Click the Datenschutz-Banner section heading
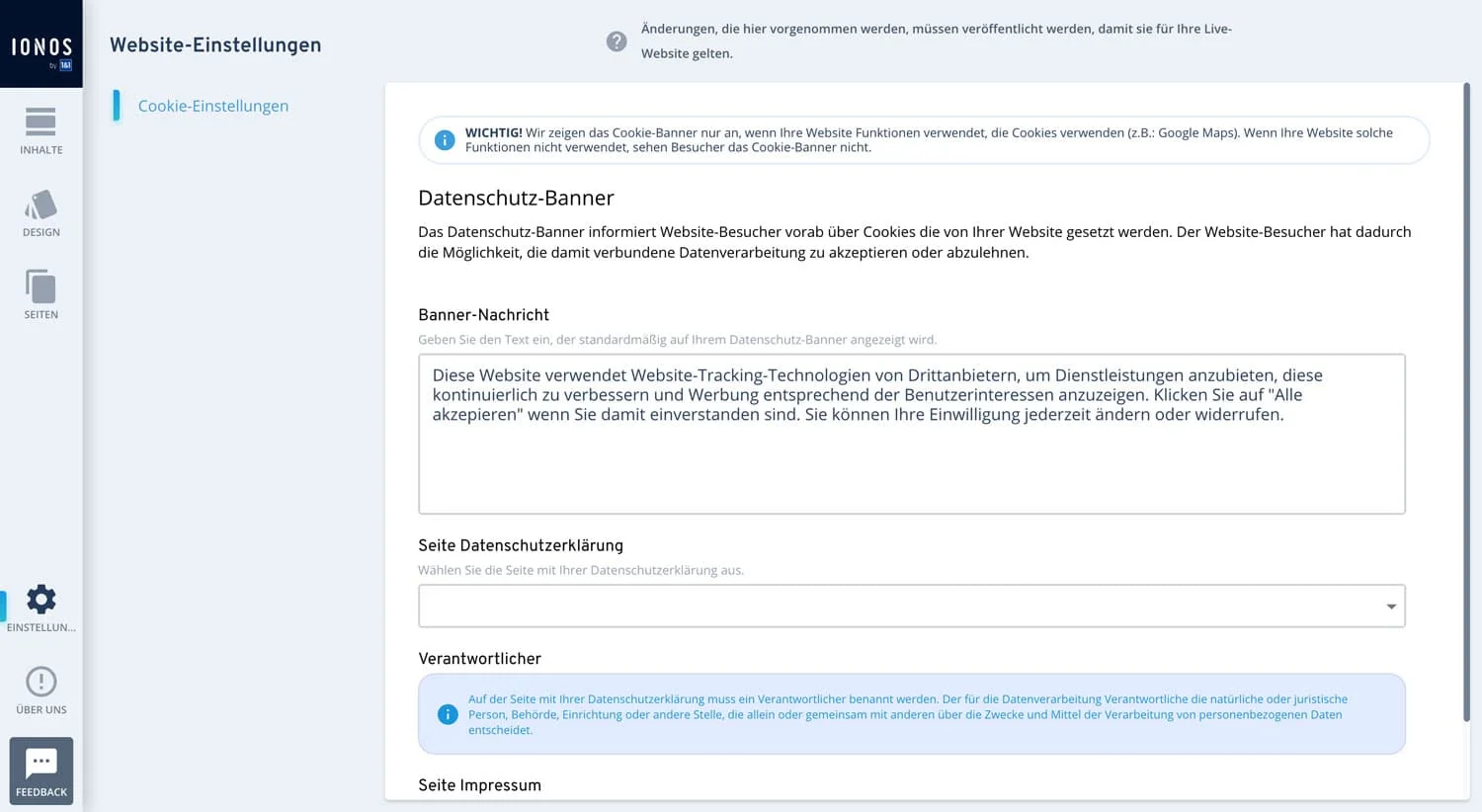The height and width of the screenshot is (812, 1482). tap(516, 198)
